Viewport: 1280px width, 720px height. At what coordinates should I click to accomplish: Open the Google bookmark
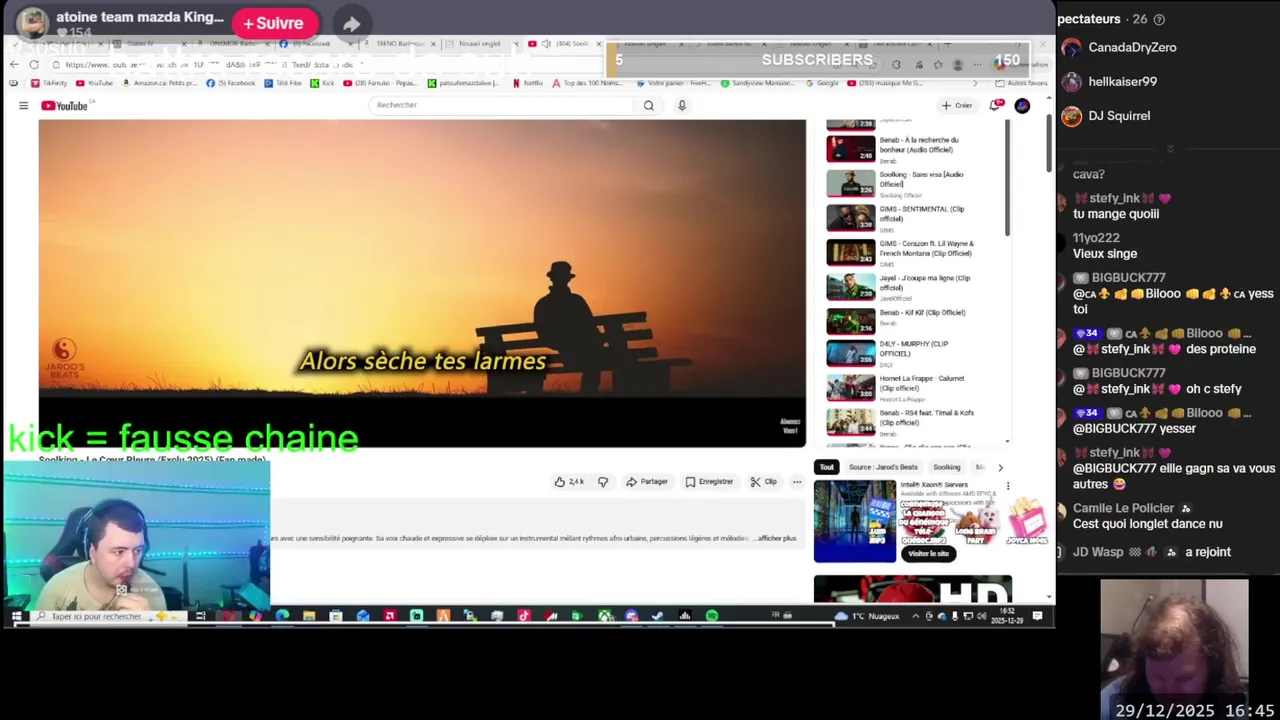(822, 83)
